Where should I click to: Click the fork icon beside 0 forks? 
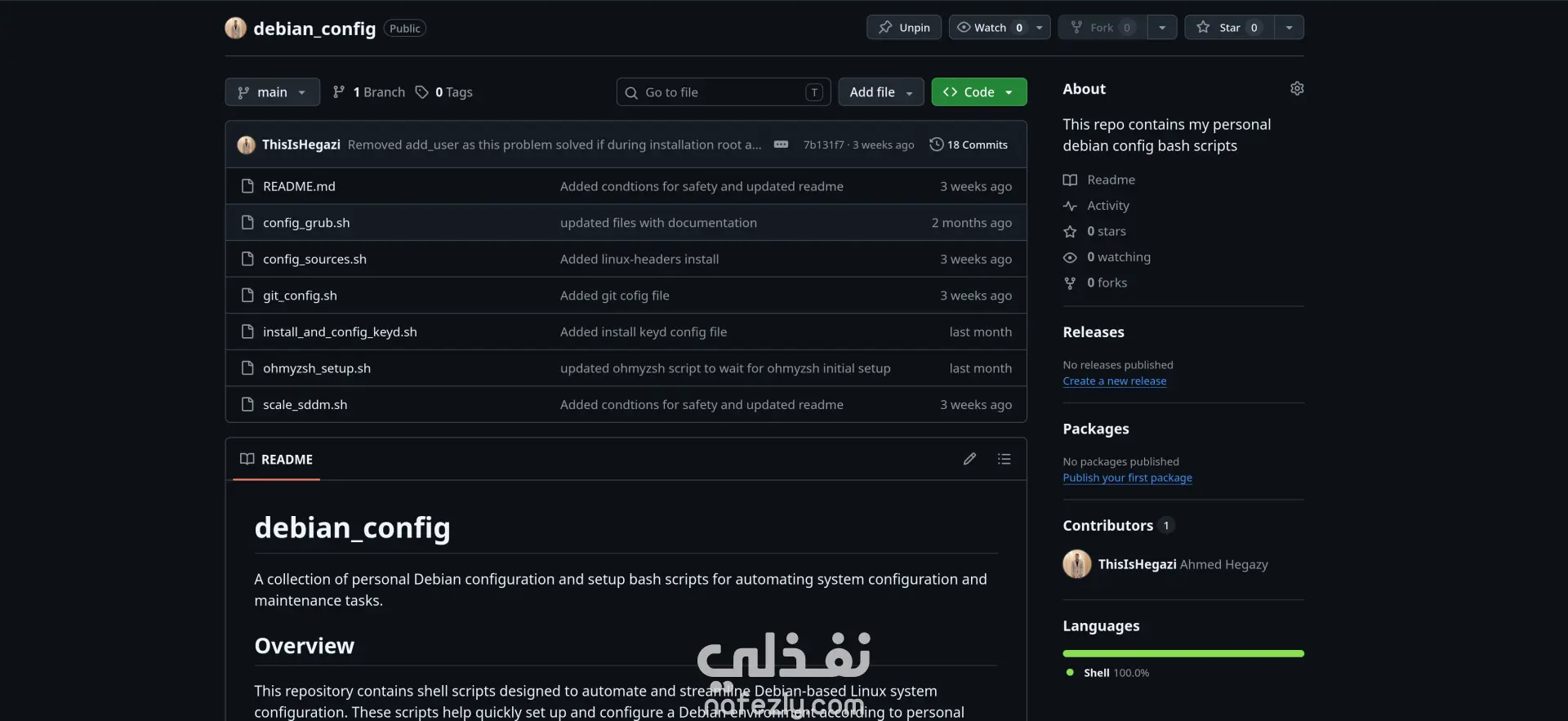(1070, 283)
